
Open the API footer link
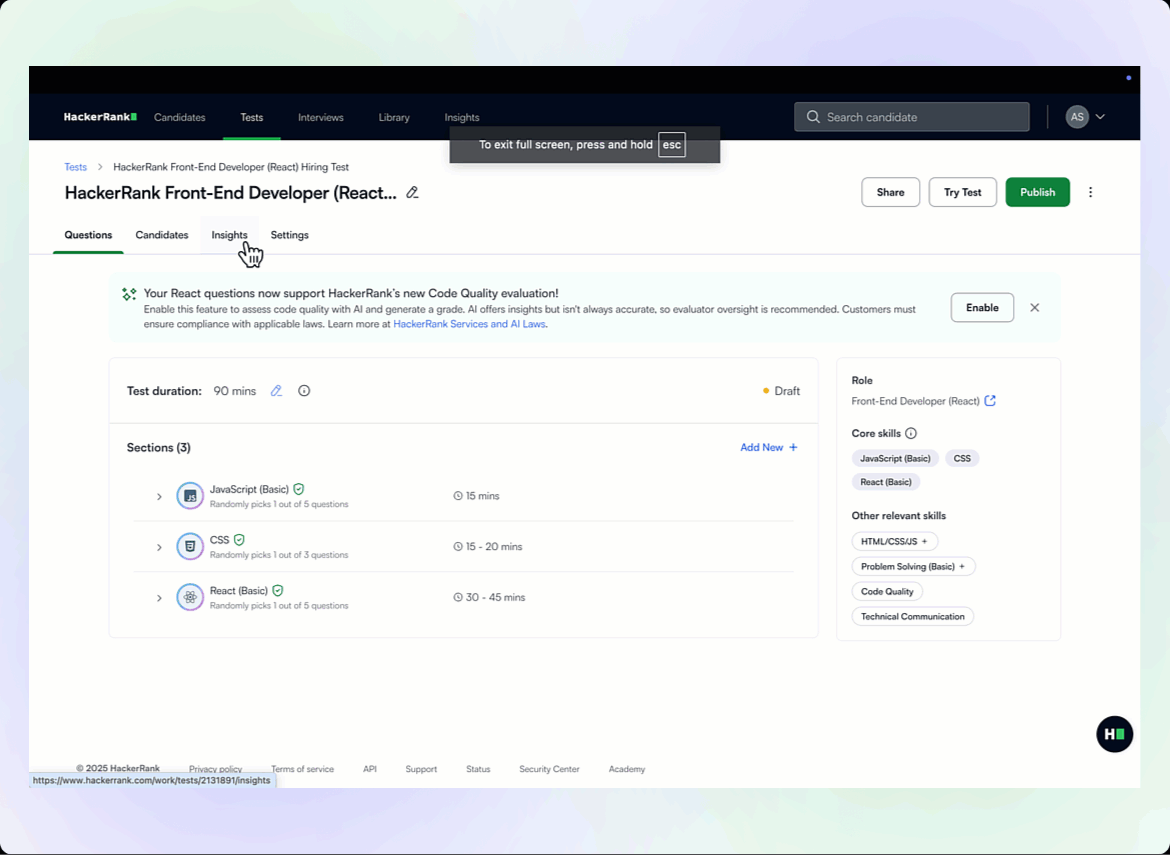[369, 769]
